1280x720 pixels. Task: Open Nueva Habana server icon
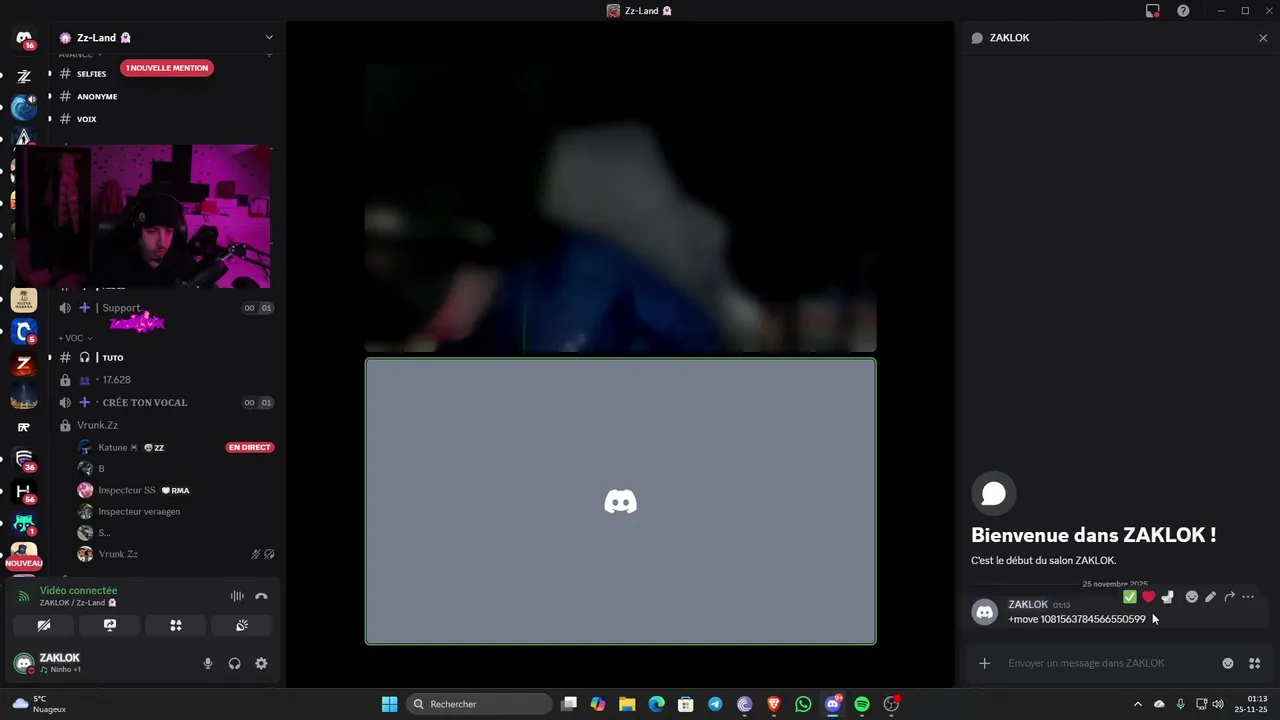[24, 299]
